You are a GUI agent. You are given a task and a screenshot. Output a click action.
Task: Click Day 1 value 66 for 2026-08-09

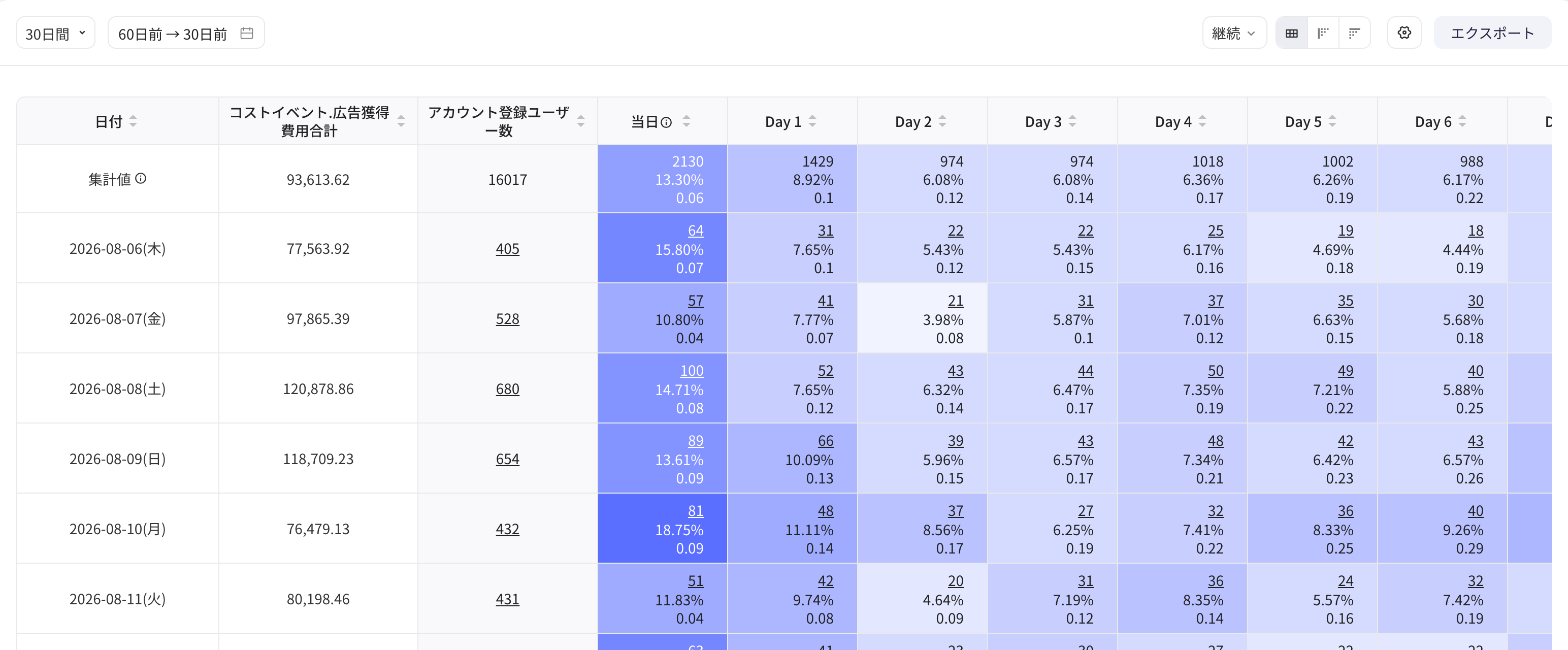(x=826, y=441)
